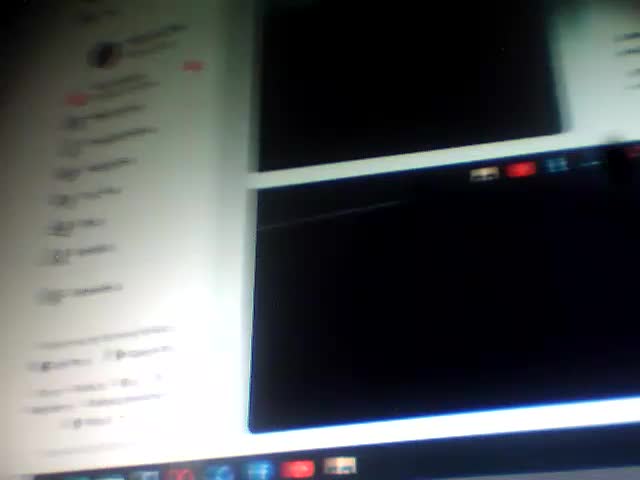Click the blue round icon on bottom taskbar
Image resolution: width=640 pixels, height=480 pixels.
click(222, 472)
